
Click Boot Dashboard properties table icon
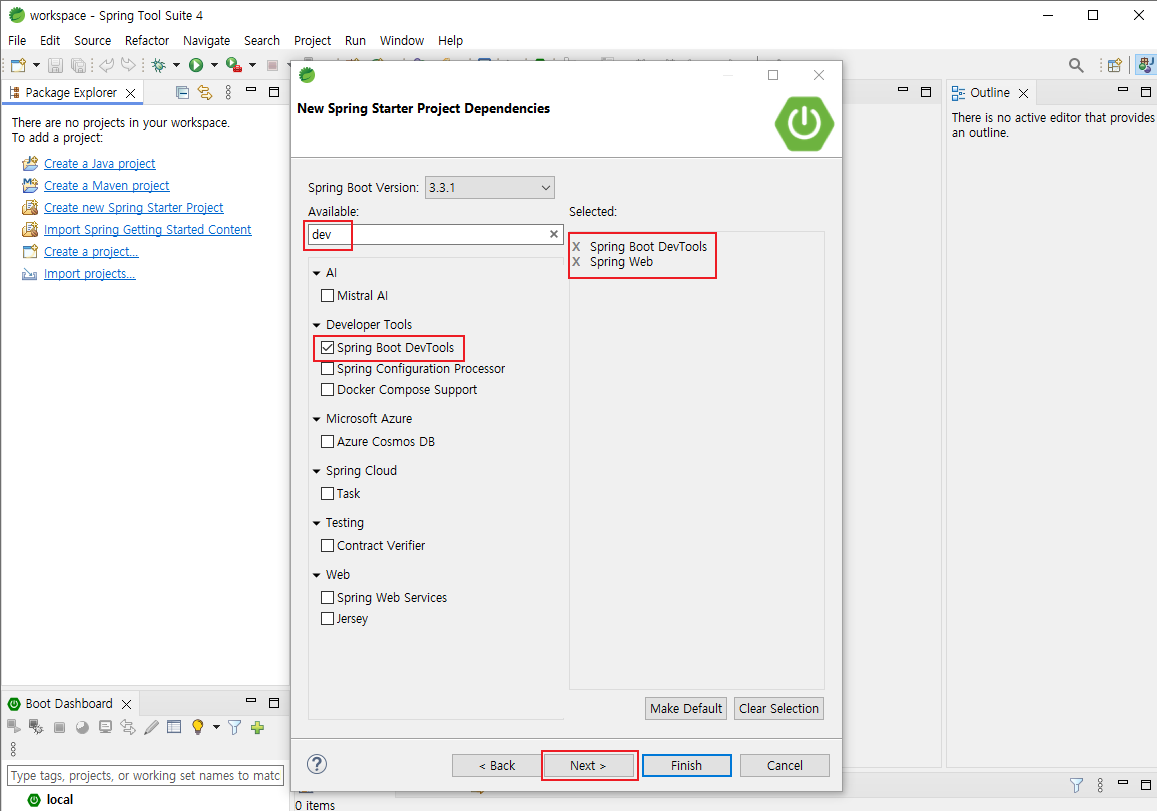174,727
